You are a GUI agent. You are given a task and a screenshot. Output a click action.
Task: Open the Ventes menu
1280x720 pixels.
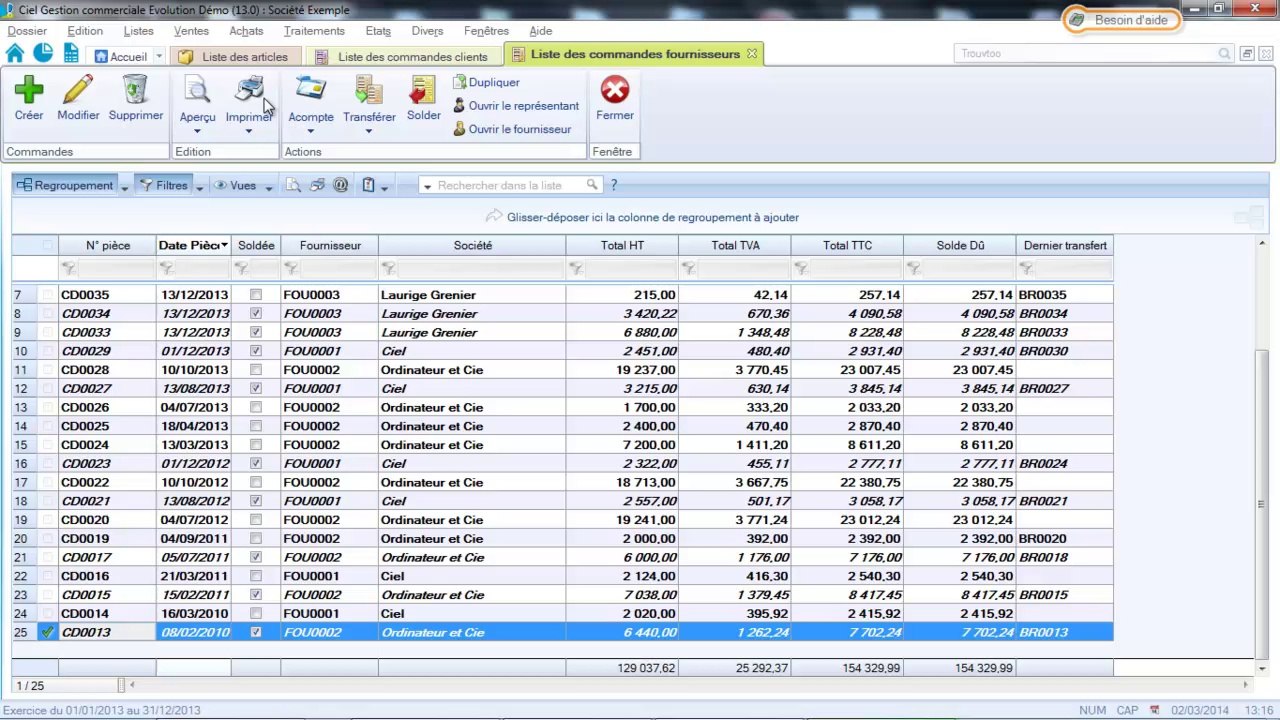[x=191, y=31]
